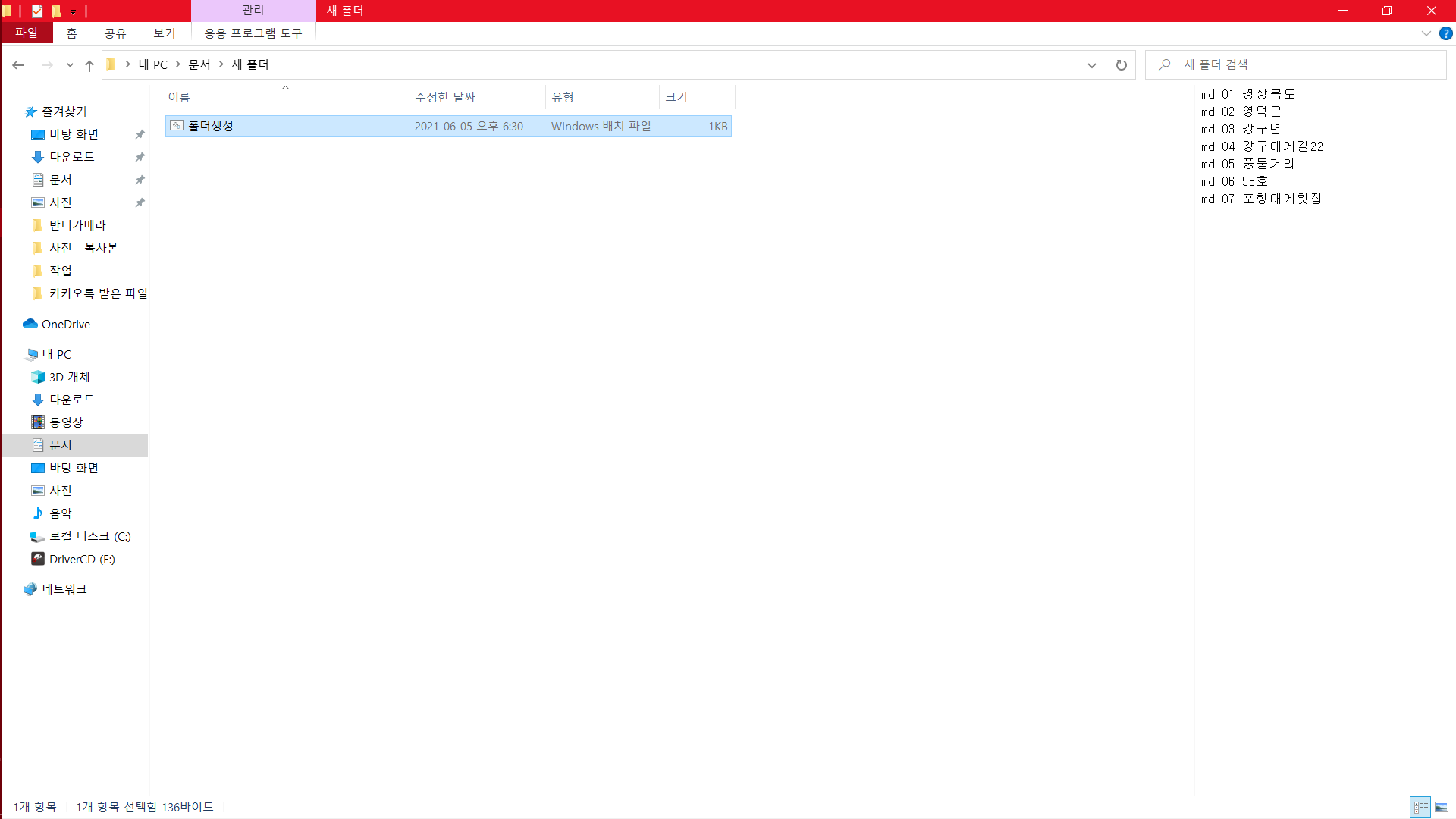
Task: Click the DriverCD disc icon
Action: pos(38,559)
